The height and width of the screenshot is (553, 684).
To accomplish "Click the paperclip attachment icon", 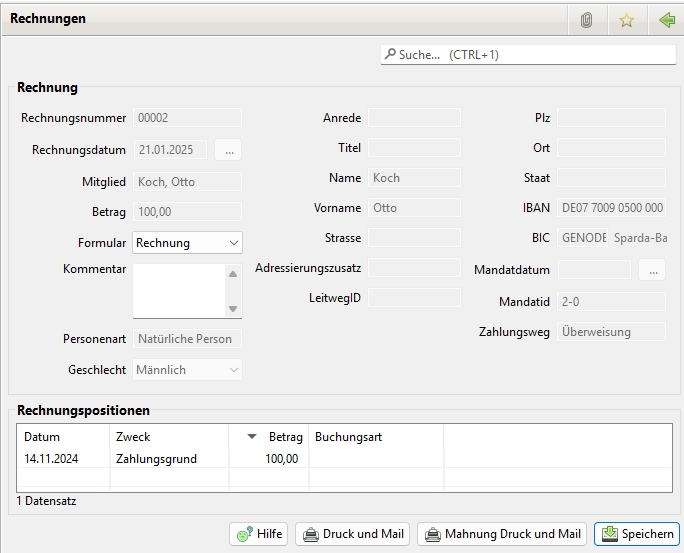I will point(587,20).
